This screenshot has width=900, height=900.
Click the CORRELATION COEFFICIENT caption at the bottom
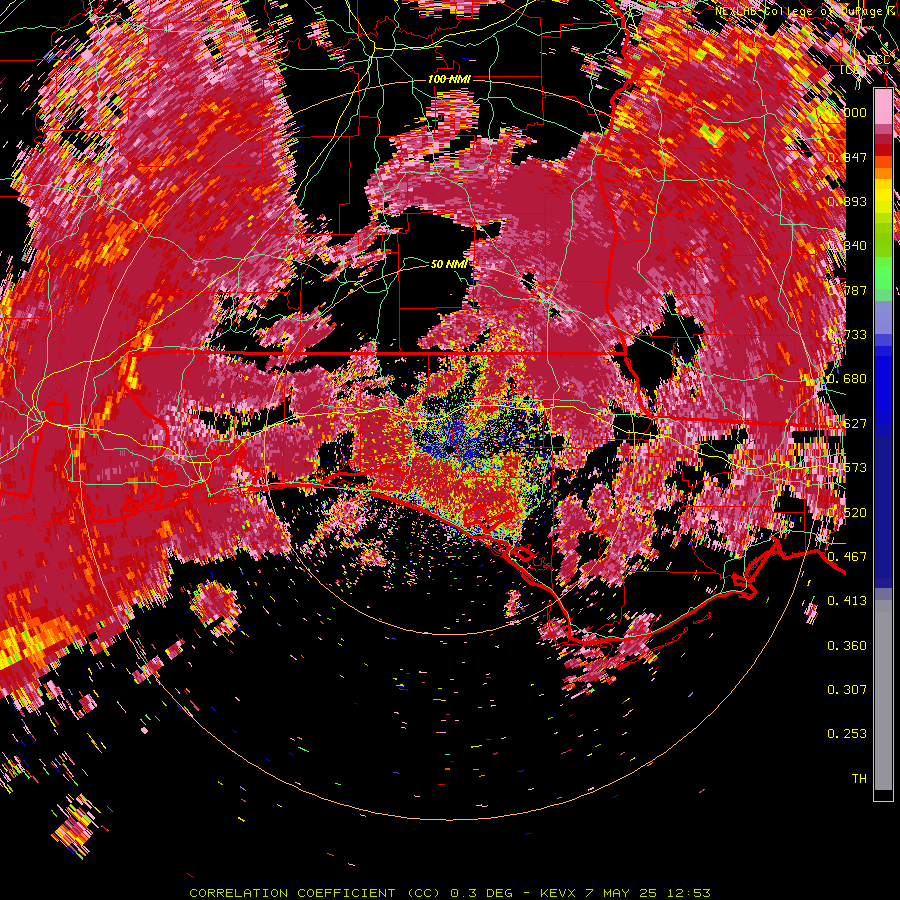[x=292, y=893]
